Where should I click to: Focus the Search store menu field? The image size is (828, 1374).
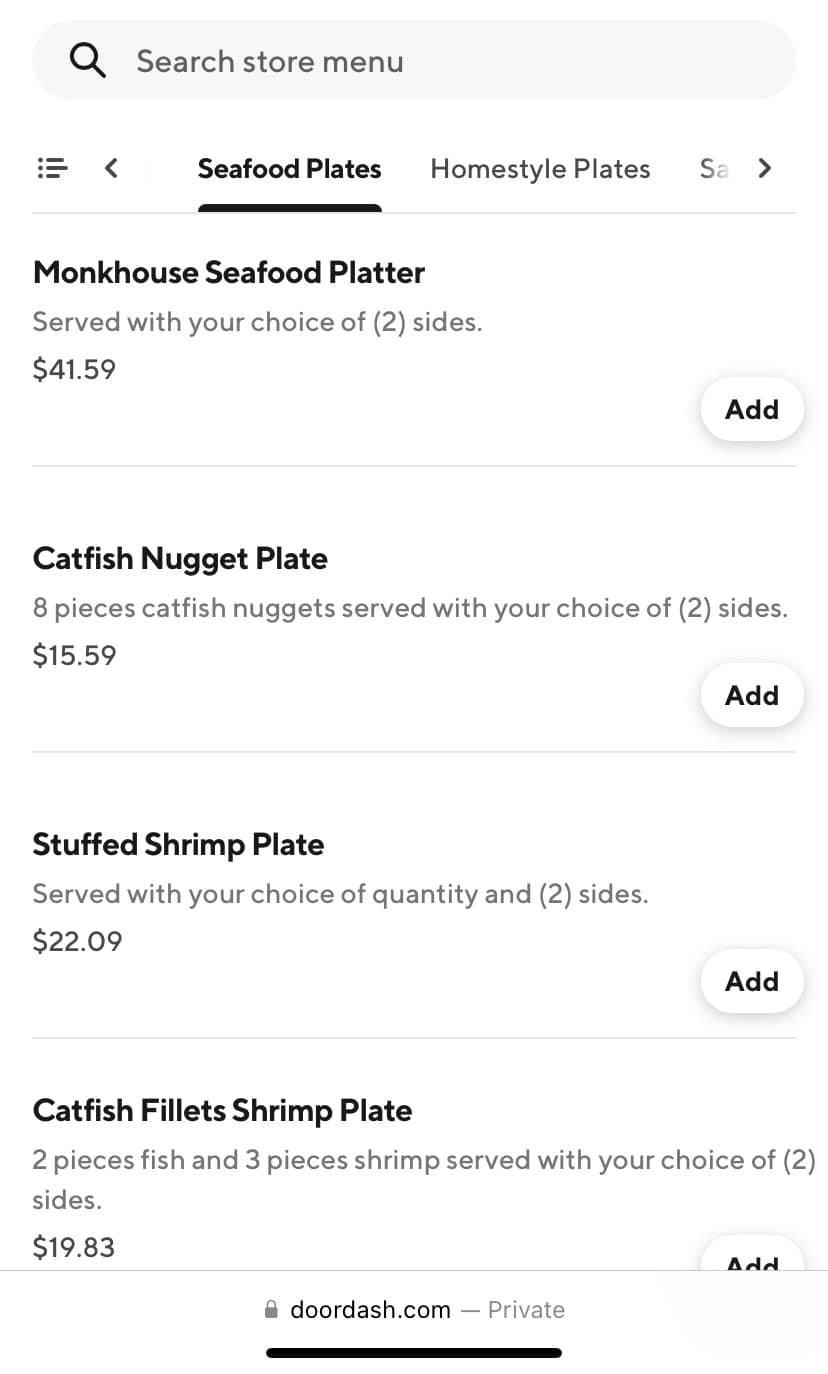pyautogui.click(x=440, y=61)
